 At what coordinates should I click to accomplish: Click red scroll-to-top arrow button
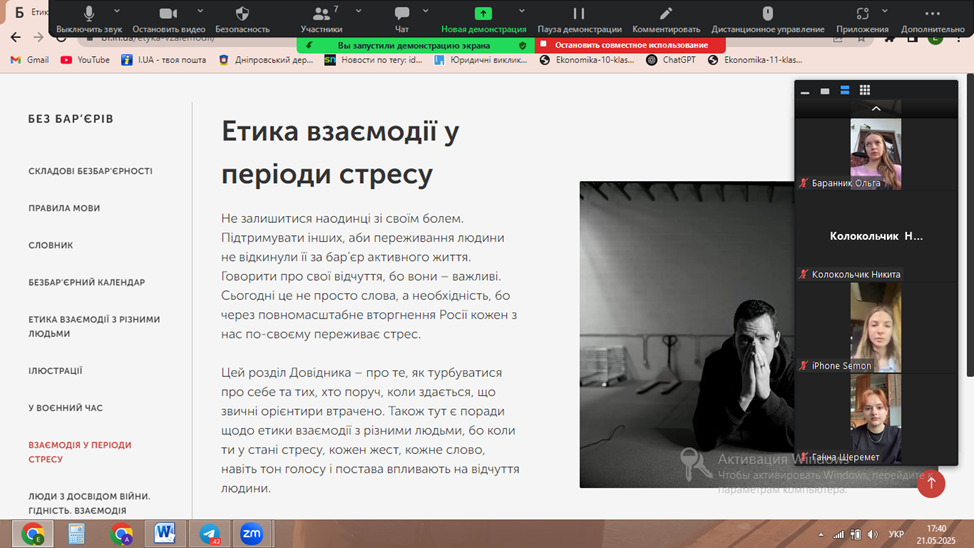point(931,483)
